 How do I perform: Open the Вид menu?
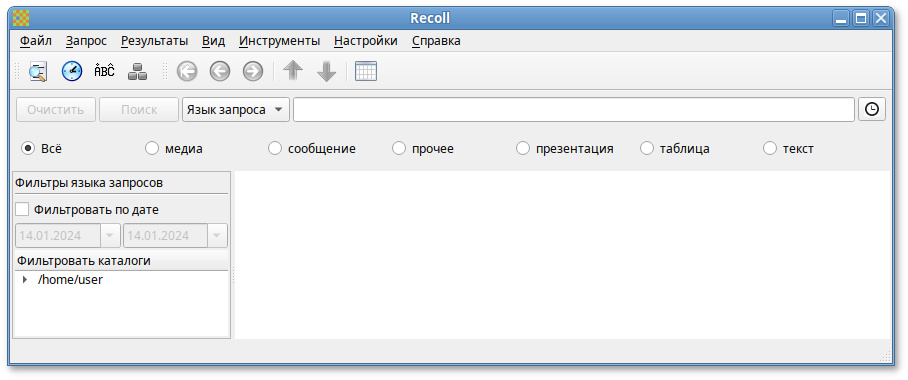pyautogui.click(x=214, y=41)
